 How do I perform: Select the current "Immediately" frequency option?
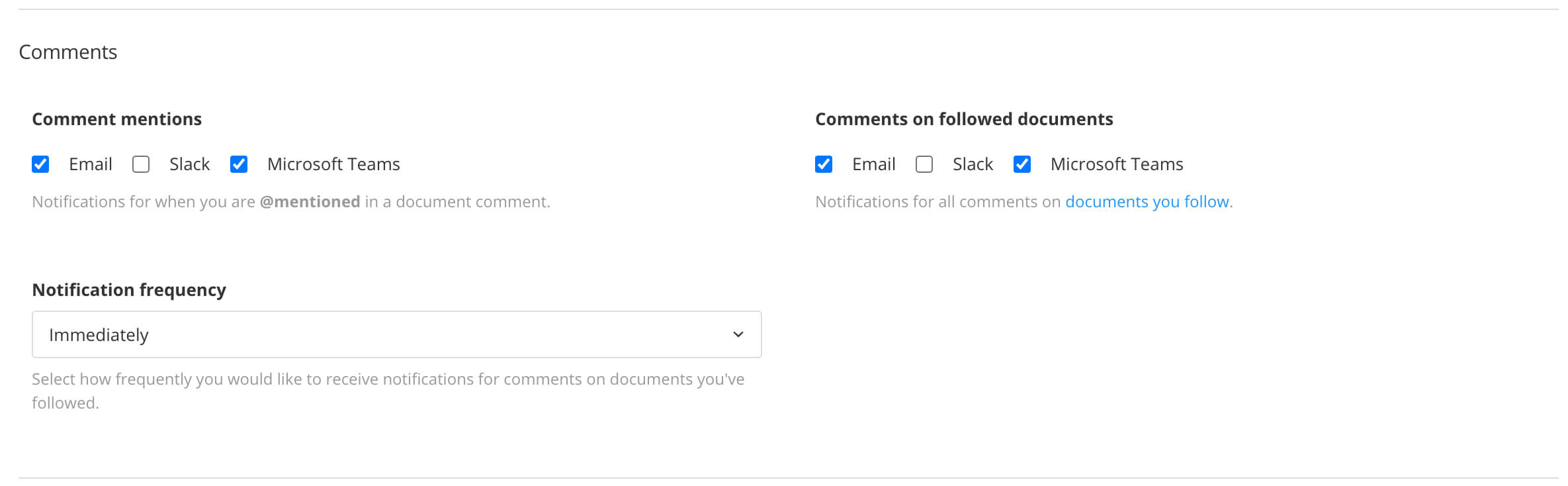point(98,334)
